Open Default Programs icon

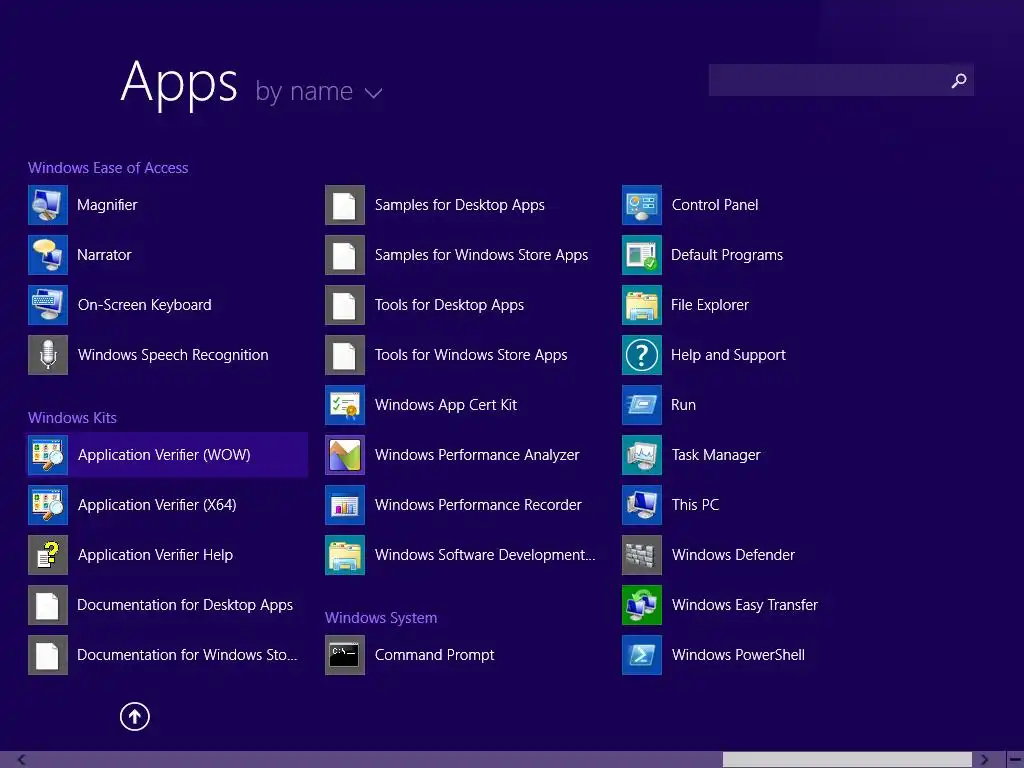[642, 255]
